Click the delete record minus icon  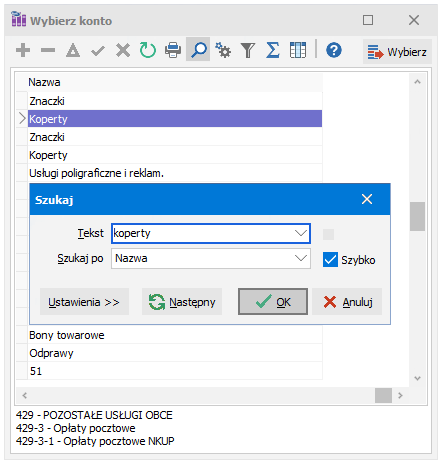click(48, 50)
